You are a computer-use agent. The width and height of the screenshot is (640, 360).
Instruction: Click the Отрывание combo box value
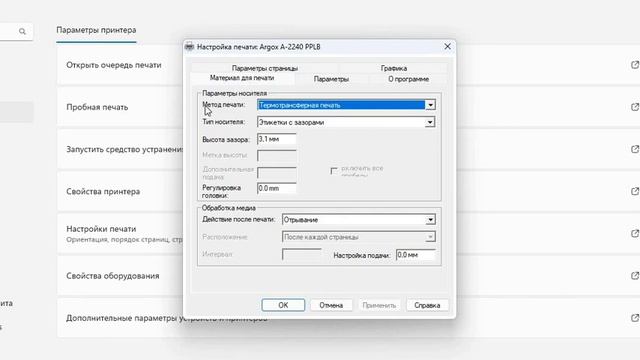[359, 220]
